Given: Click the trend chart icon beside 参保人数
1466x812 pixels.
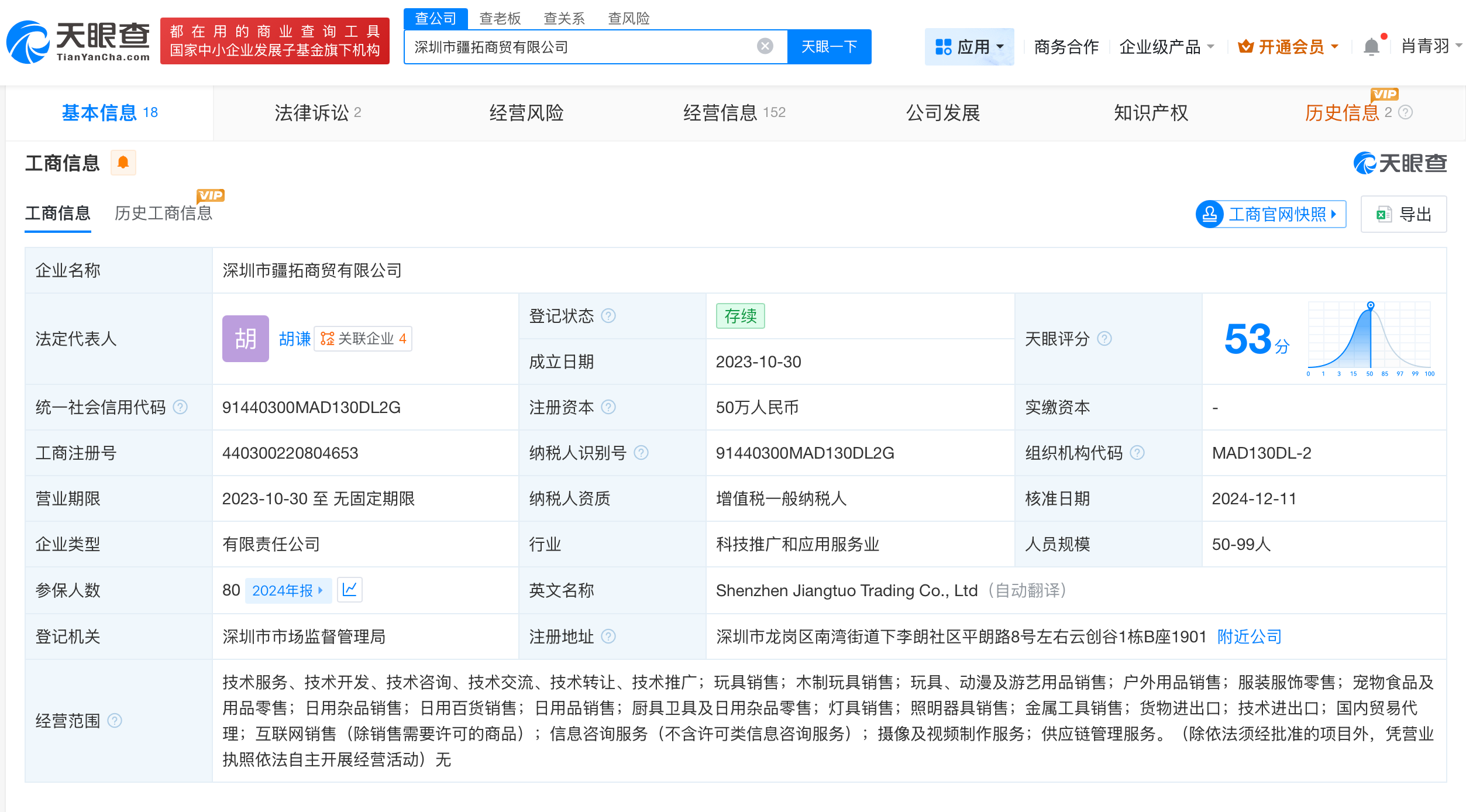Looking at the screenshot, I should pyautogui.click(x=349, y=590).
